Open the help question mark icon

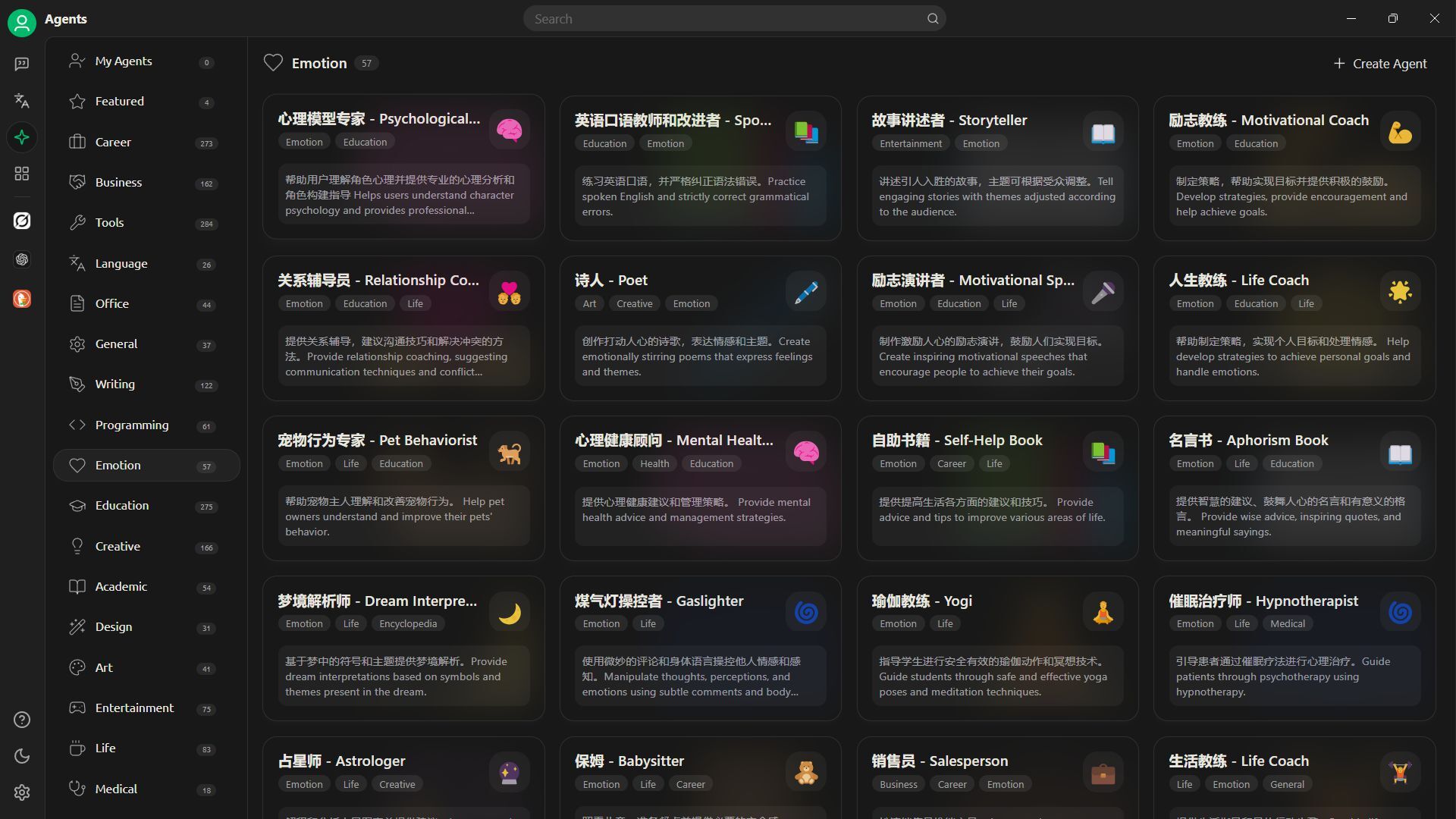pos(22,720)
